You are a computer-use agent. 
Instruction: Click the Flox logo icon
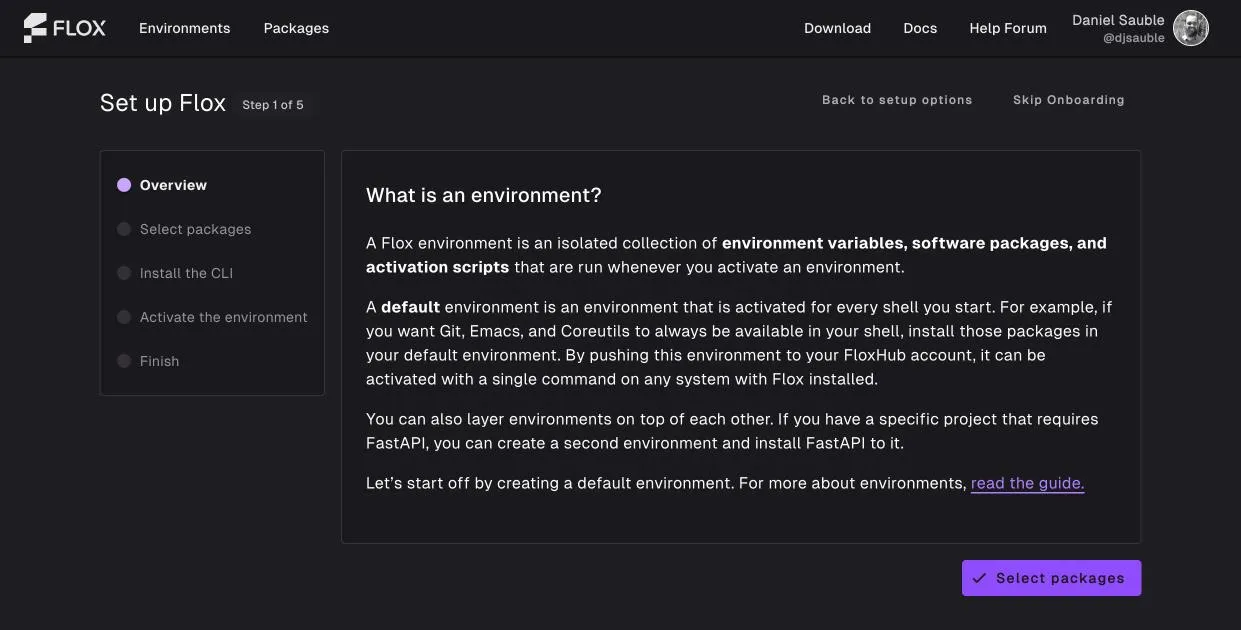point(35,28)
